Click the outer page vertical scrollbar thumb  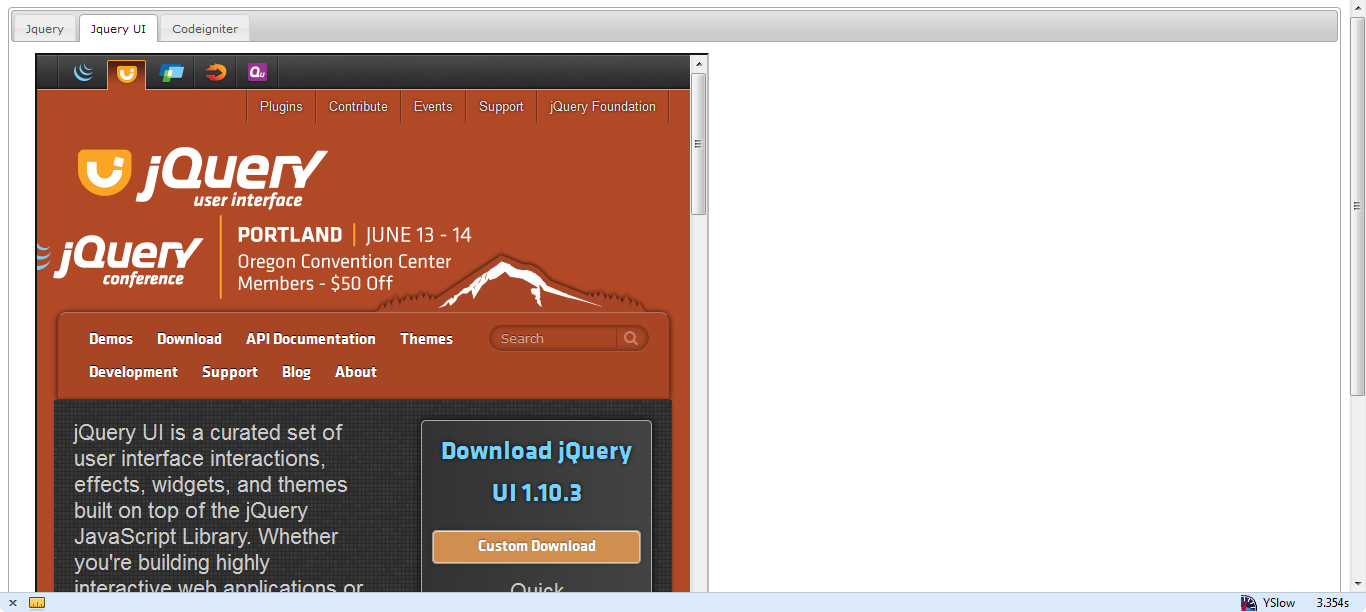tap(1357, 205)
